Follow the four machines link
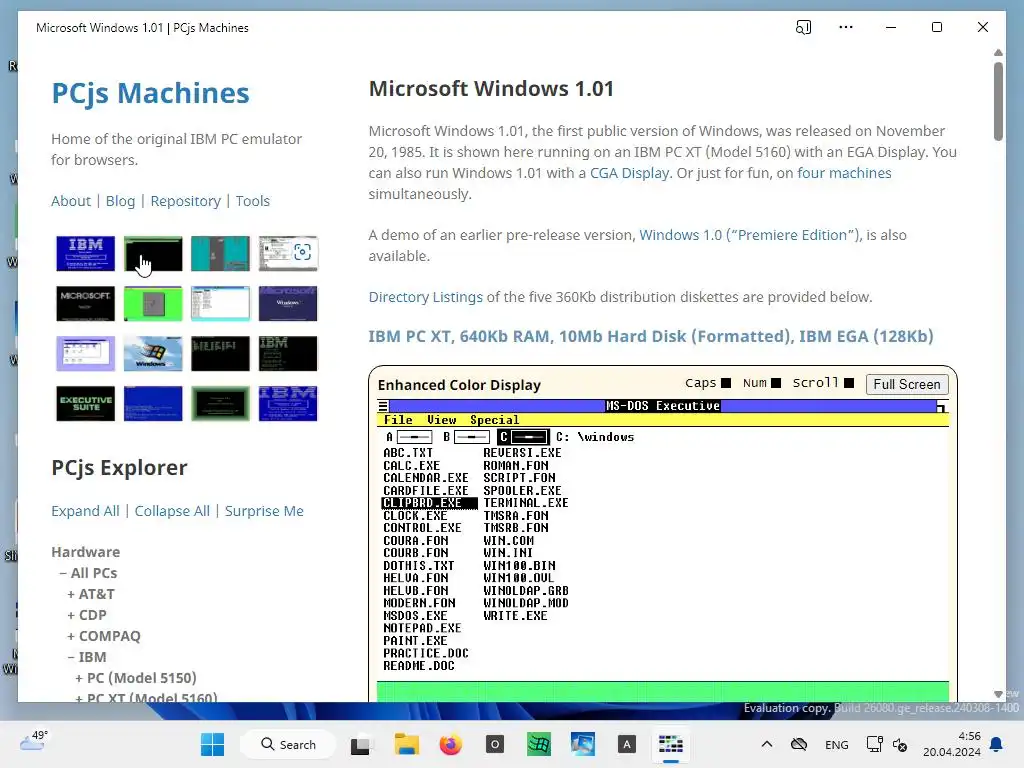Image resolution: width=1024 pixels, height=768 pixels. 844,173
